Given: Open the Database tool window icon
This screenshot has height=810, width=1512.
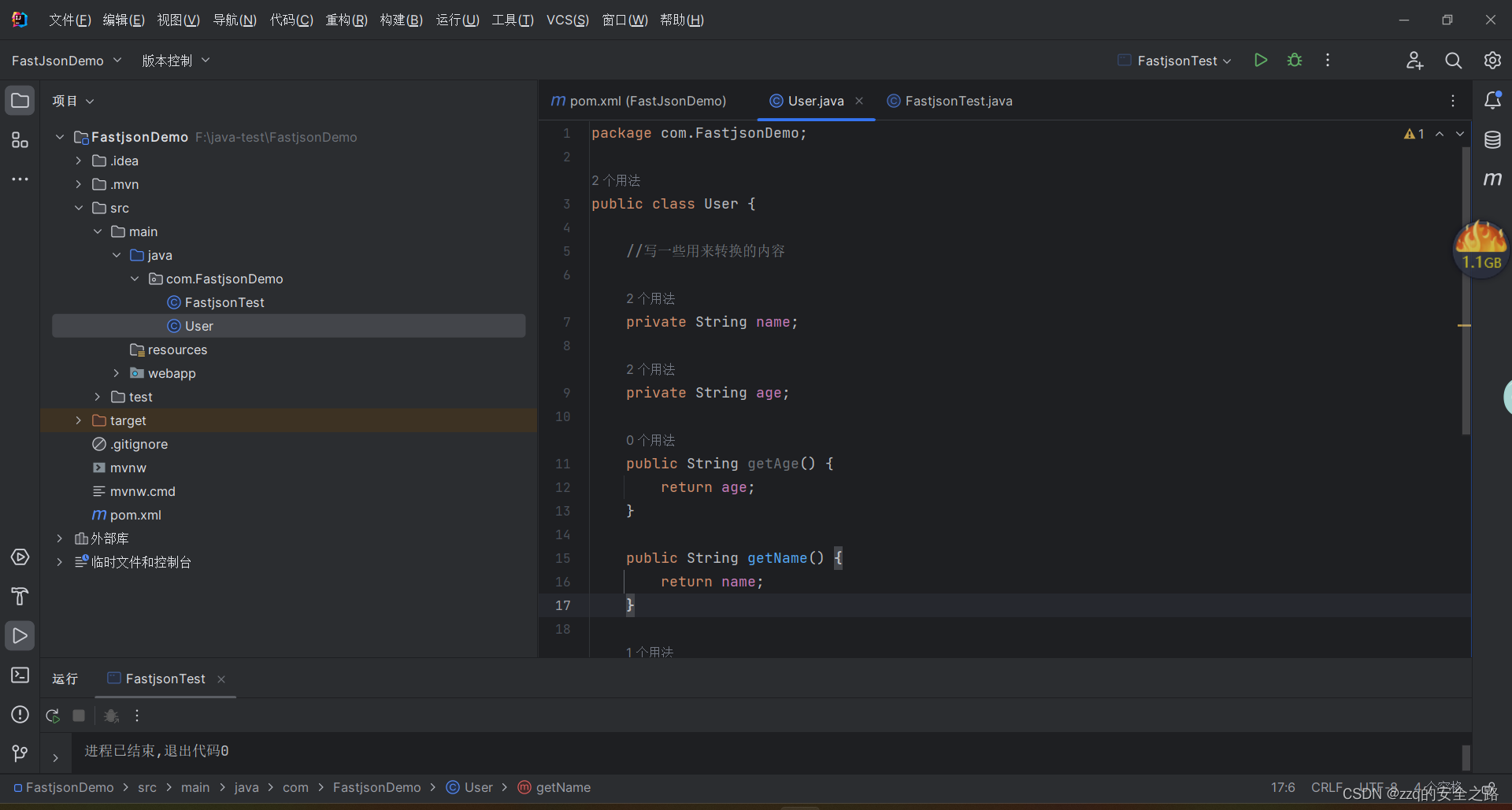Looking at the screenshot, I should [x=1492, y=140].
